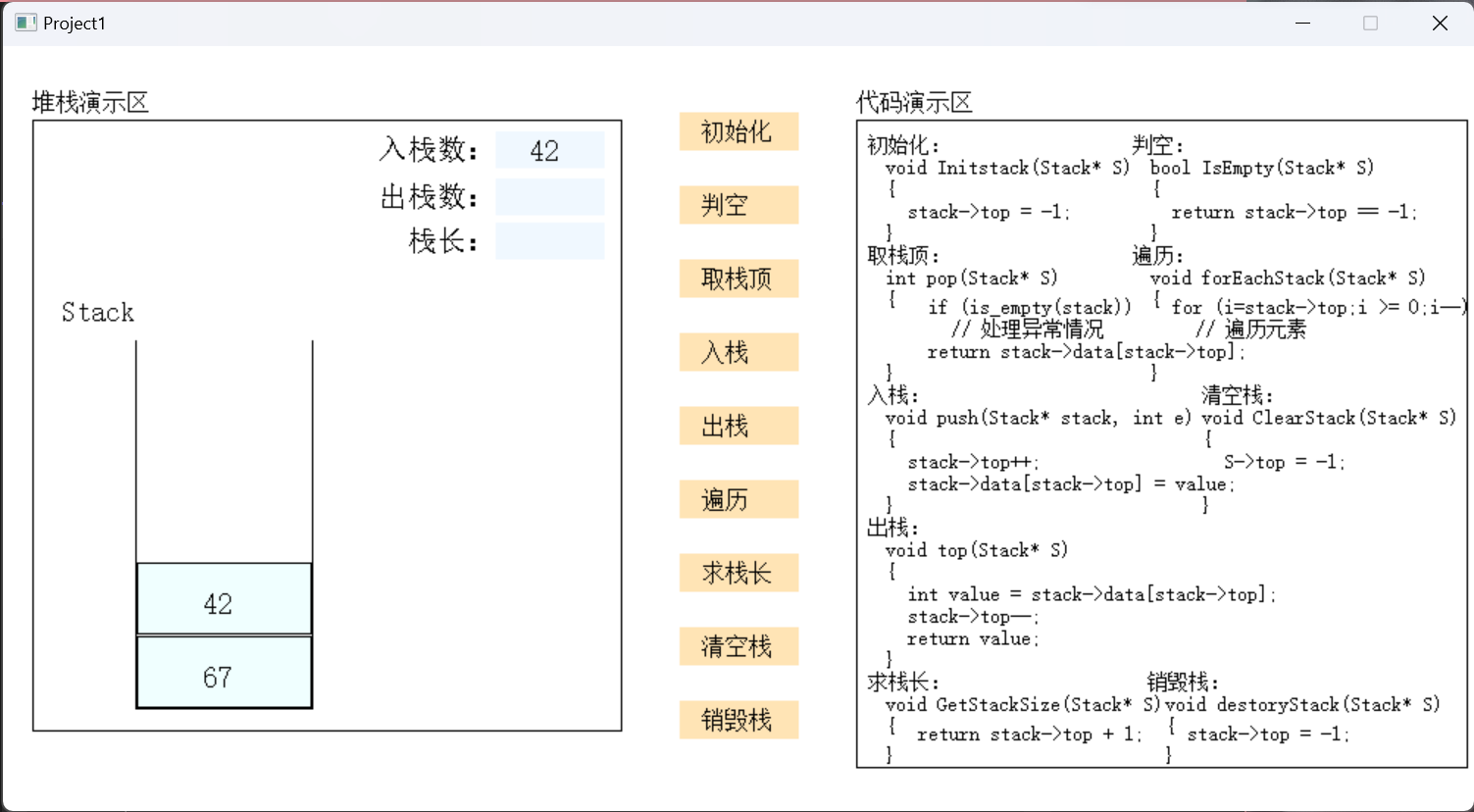
Task: Click the 取栈顶 button
Action: point(738,279)
